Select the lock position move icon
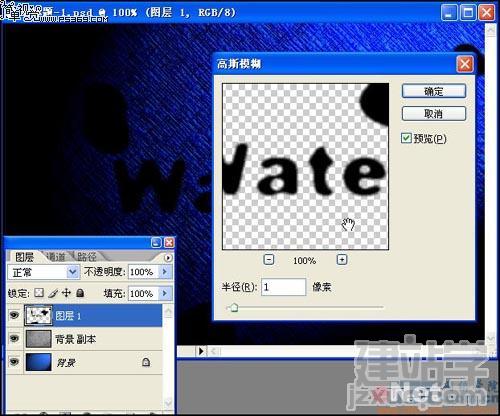This screenshot has width=500, height=416. pos(66,293)
